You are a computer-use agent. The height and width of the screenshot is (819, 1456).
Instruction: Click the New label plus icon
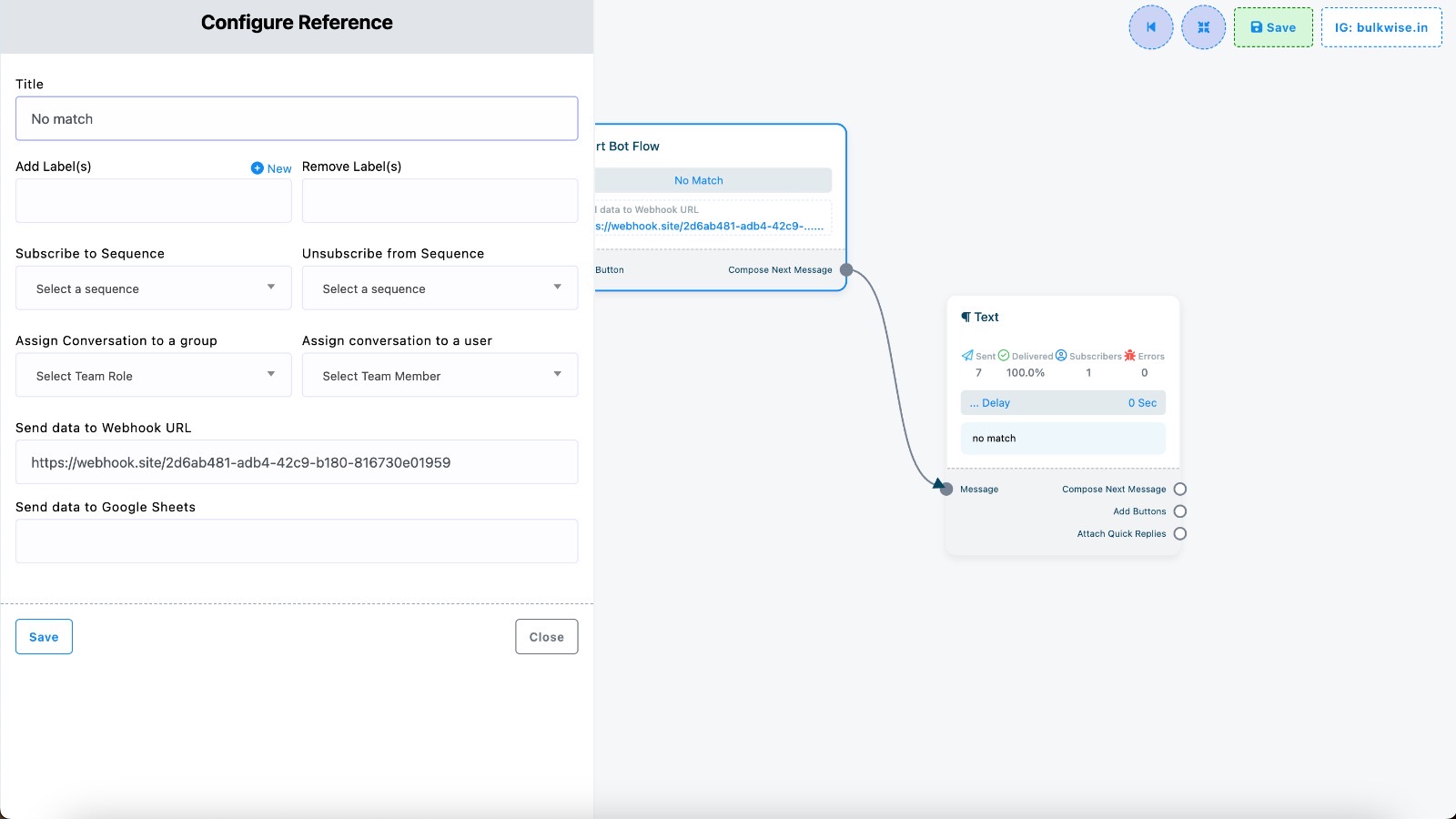(258, 168)
